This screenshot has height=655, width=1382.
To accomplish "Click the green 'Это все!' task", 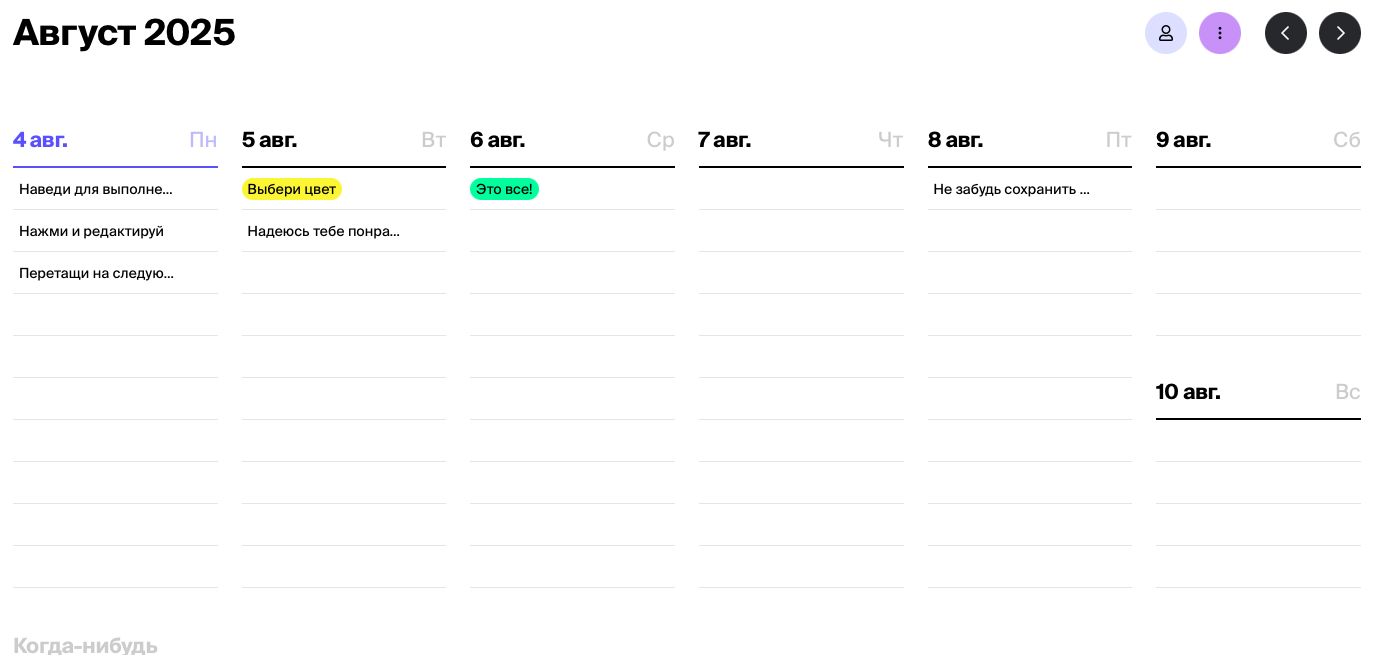I will [x=504, y=189].
